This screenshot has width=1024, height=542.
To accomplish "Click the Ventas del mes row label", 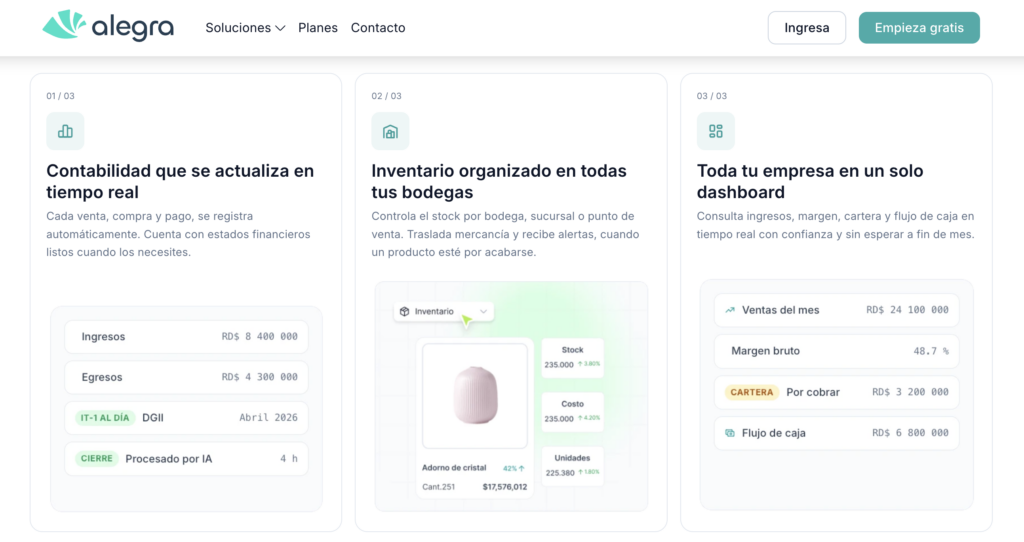I will coord(780,310).
